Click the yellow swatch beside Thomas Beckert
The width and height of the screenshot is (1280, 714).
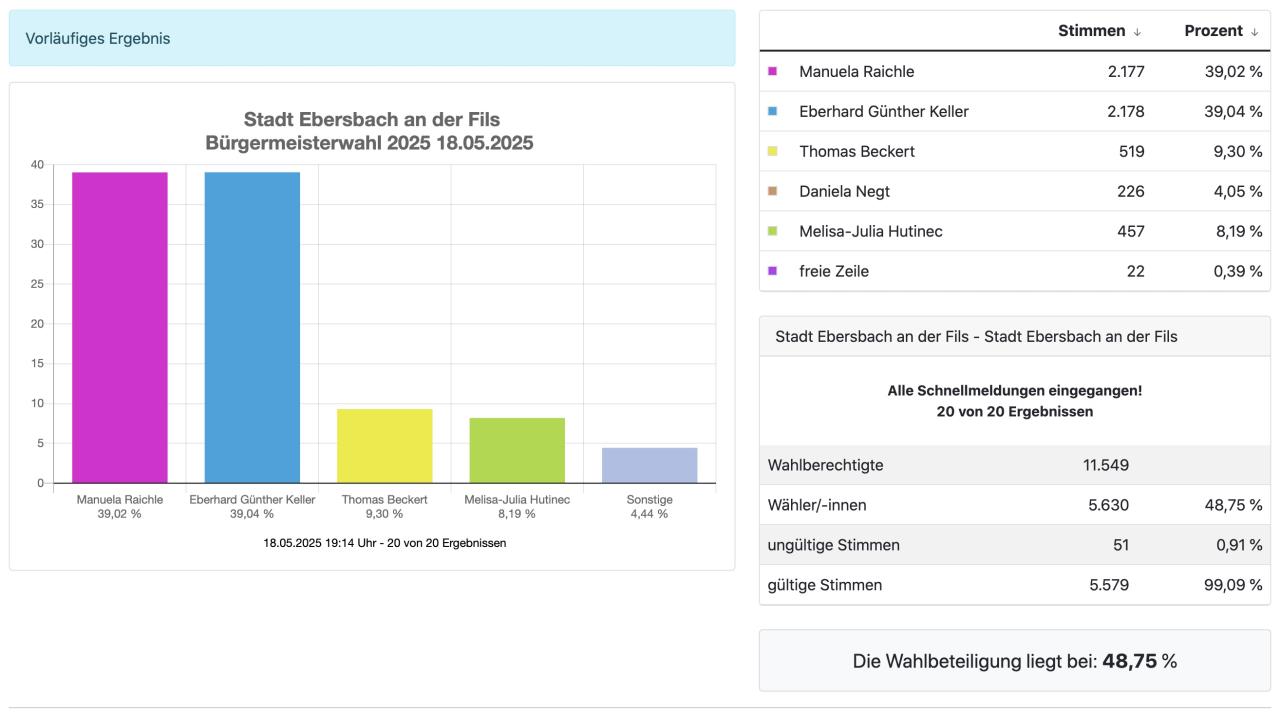point(772,151)
